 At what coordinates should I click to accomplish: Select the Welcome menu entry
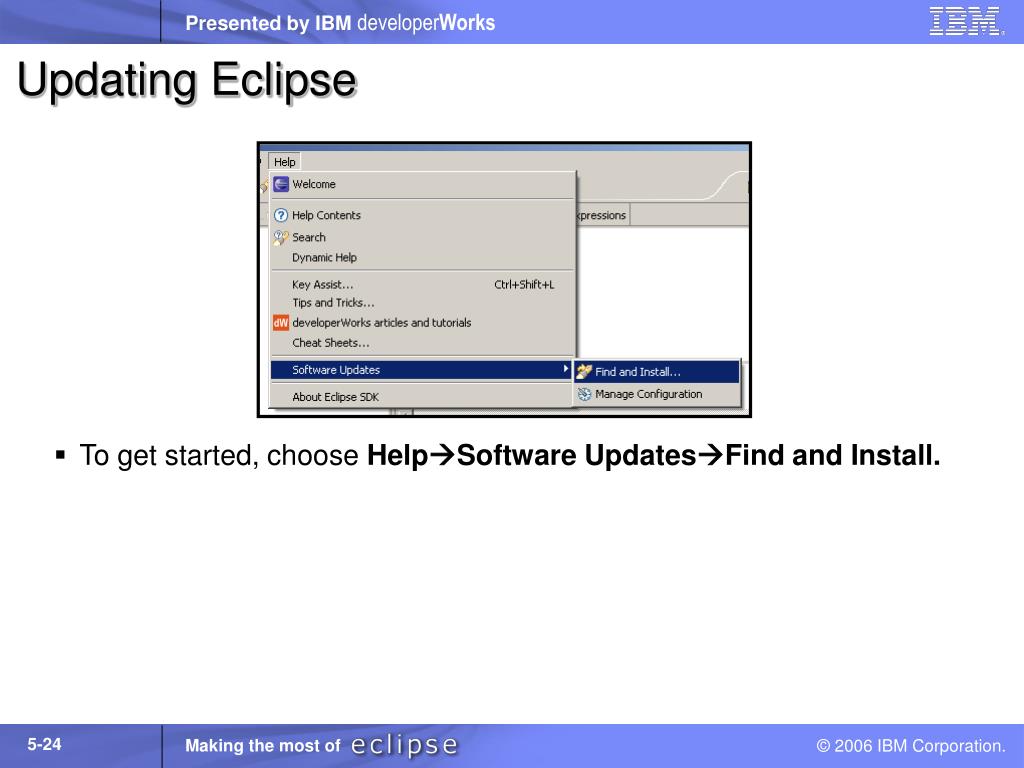tap(422, 184)
